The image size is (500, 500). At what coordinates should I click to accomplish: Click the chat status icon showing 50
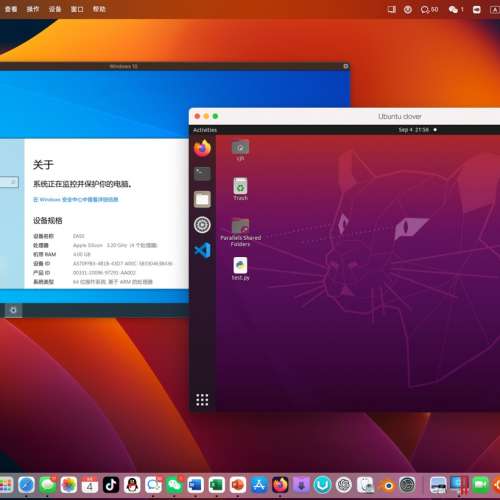429,10
